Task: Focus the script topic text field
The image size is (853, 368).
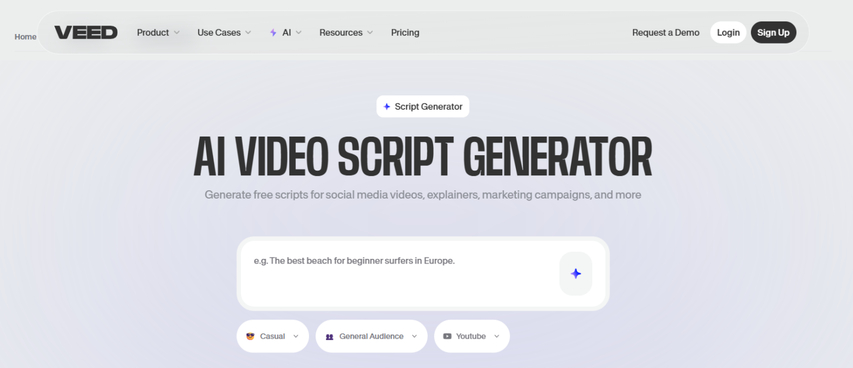Action: [399, 274]
